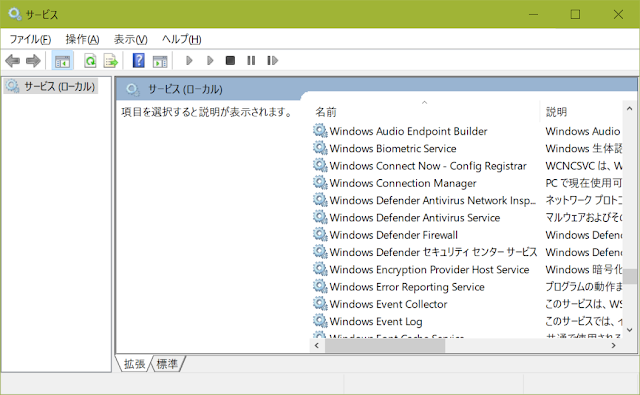This screenshot has width=640, height=395.
Task: Click the magnifier-gear icon in the サービス (ローカル) panel header
Action: pyautogui.click(x=133, y=89)
